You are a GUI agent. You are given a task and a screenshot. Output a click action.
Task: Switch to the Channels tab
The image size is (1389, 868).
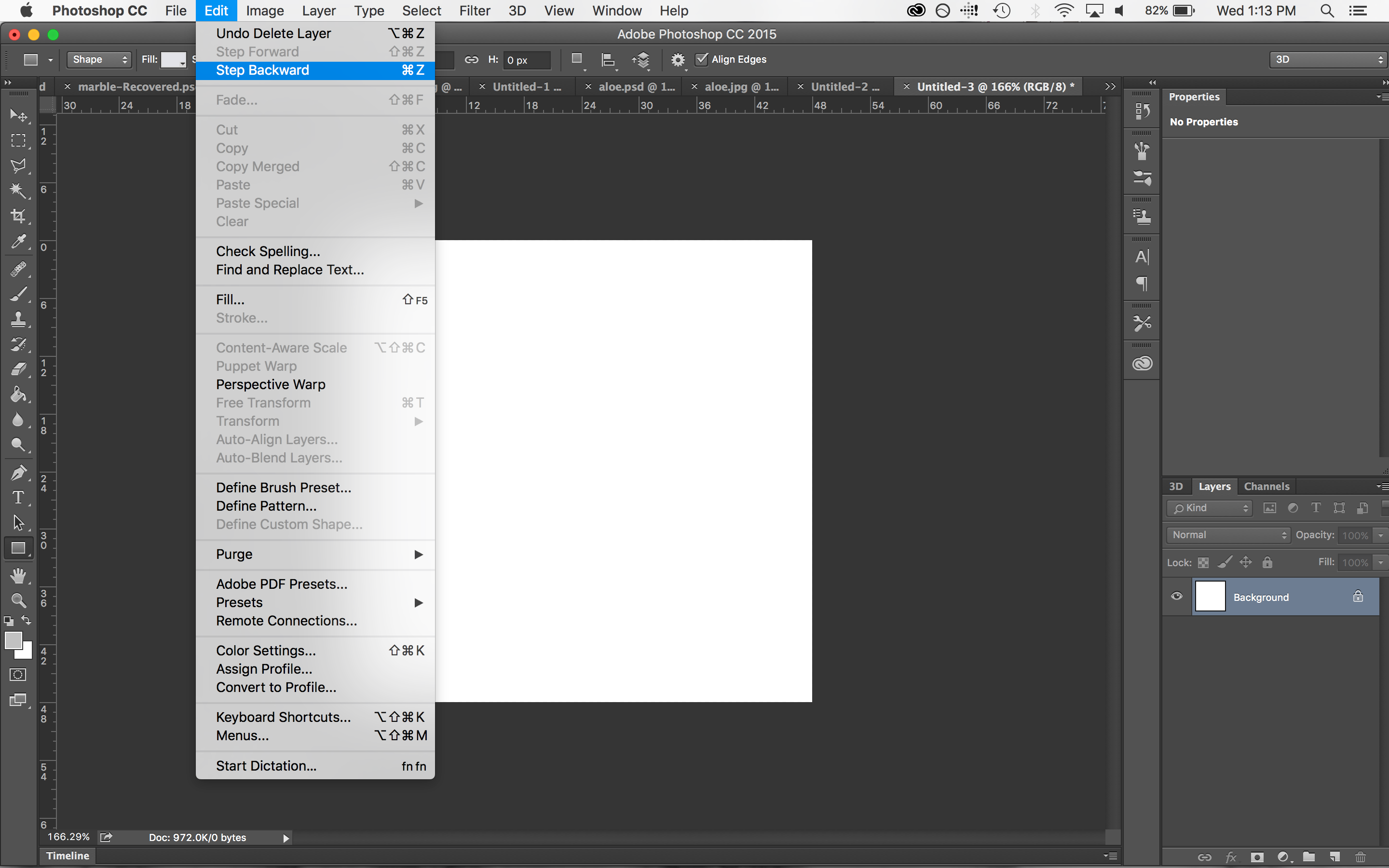tap(1266, 486)
